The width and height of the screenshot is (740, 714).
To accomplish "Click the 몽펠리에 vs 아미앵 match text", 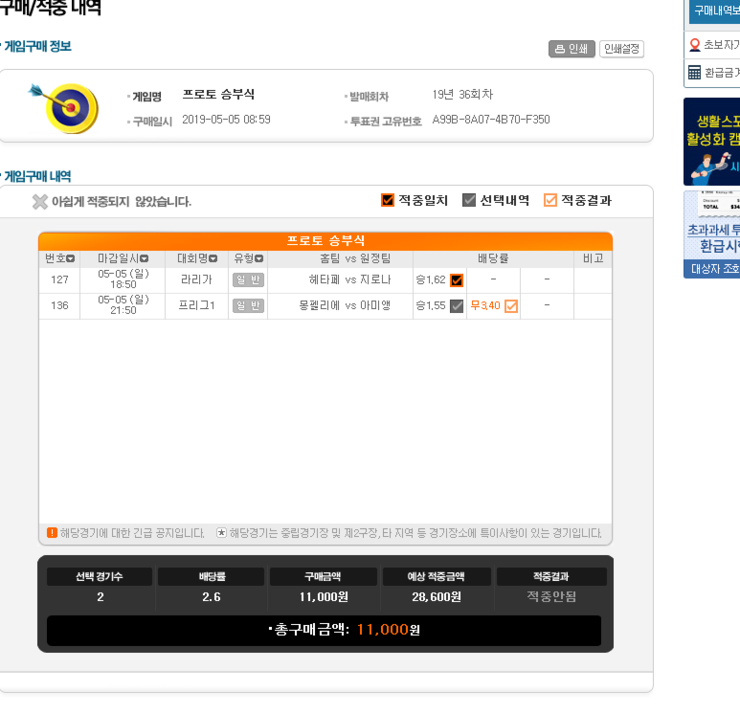I will [x=345, y=306].
